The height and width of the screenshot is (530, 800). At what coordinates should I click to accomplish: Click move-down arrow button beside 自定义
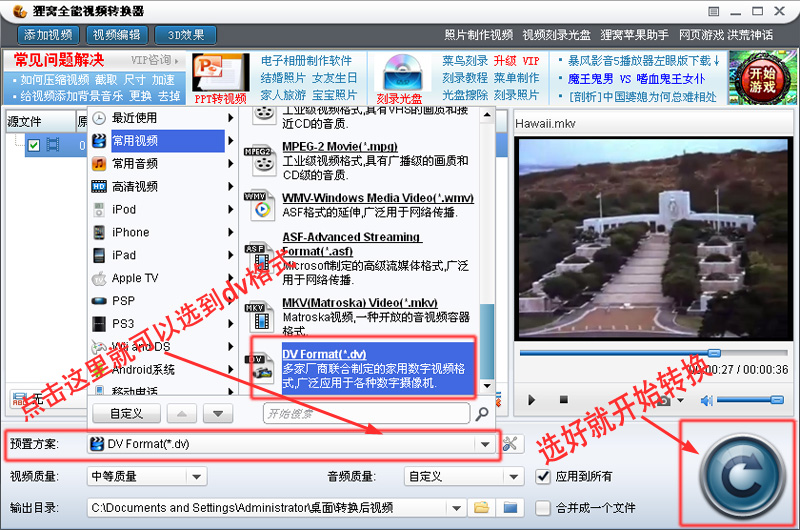coord(218,414)
